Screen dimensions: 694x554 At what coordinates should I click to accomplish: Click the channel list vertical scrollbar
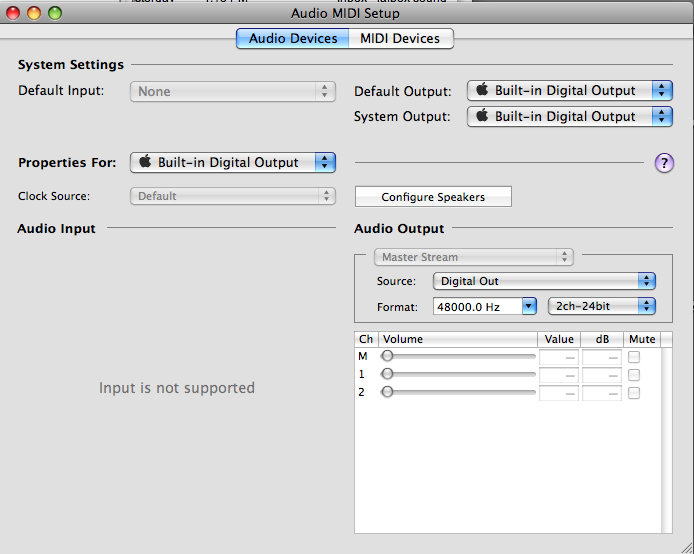click(667, 440)
